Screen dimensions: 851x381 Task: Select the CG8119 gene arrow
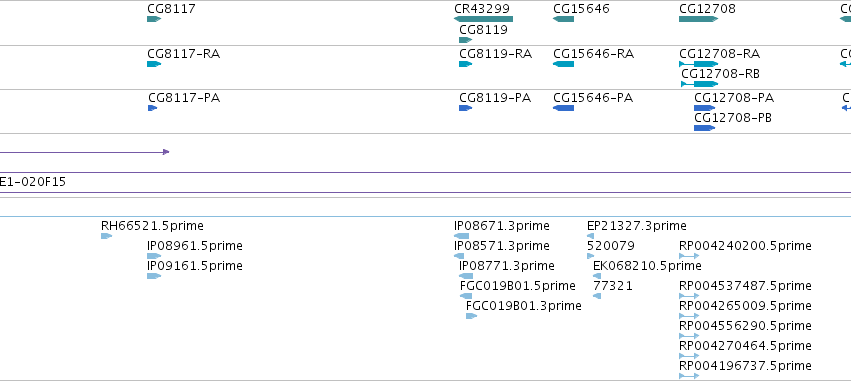(x=466, y=40)
